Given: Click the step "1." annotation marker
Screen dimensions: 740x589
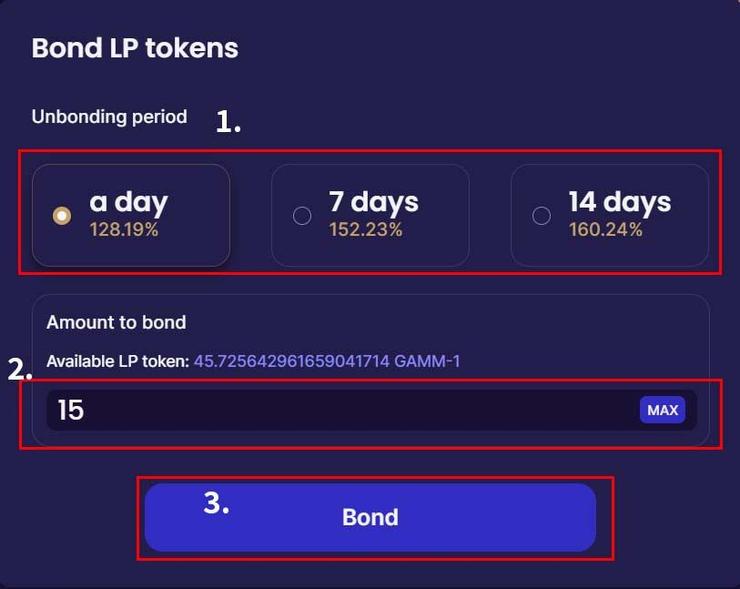Looking at the screenshot, I should click(x=229, y=122).
